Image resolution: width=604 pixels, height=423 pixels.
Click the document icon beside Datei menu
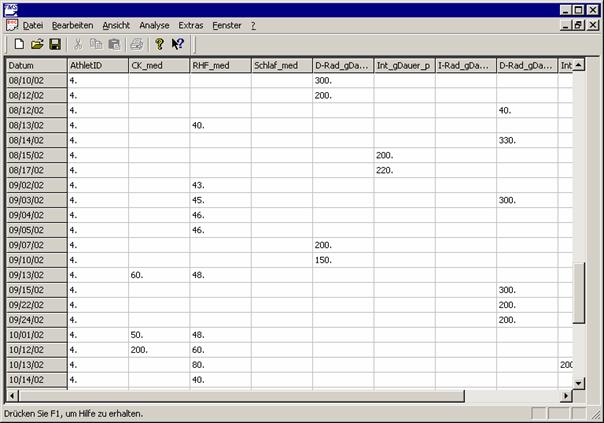(12, 25)
